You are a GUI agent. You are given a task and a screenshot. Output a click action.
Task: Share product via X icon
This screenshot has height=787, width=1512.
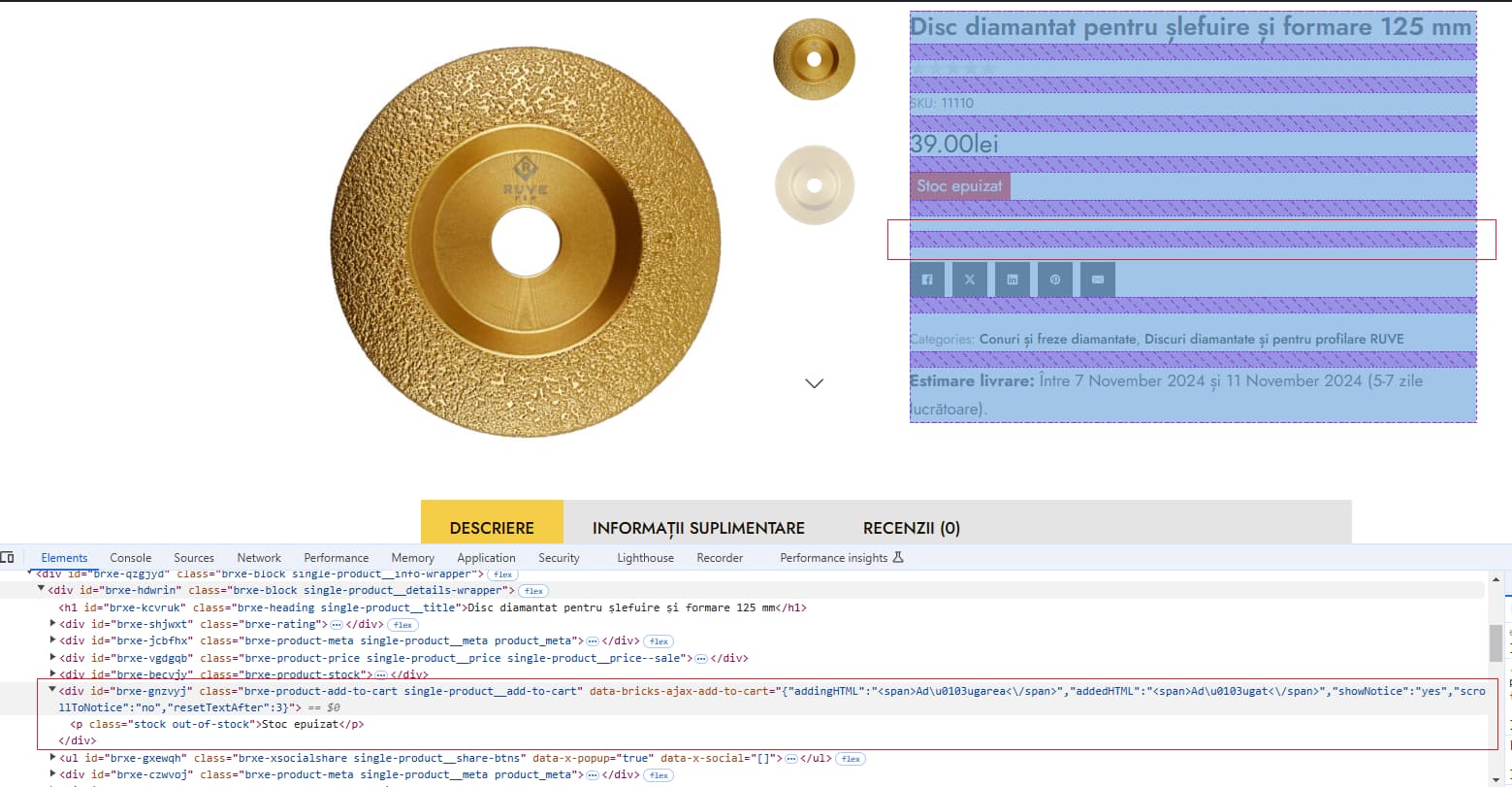[x=970, y=279]
